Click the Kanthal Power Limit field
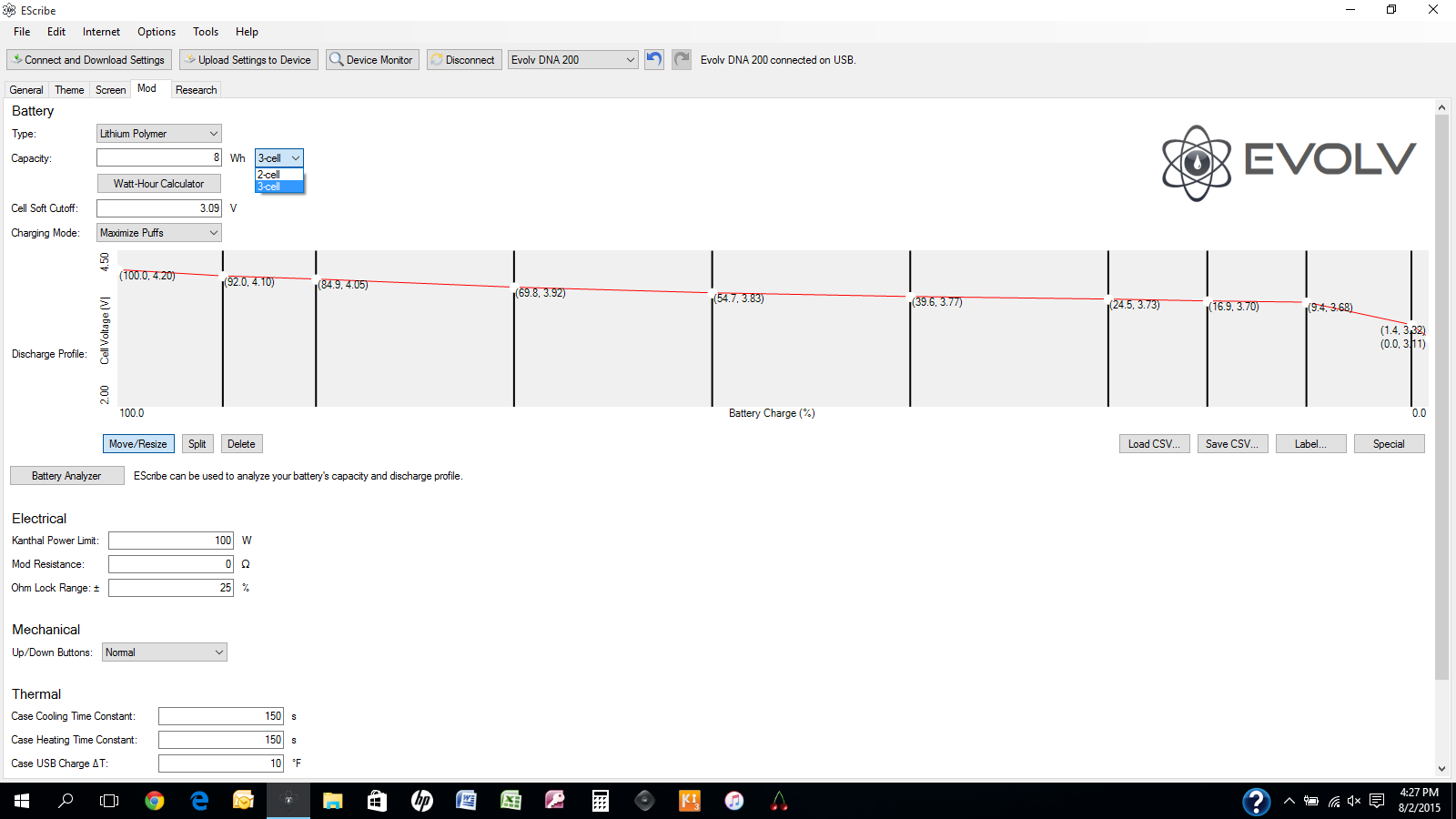Screen dimensions: 1456x819 (171, 541)
